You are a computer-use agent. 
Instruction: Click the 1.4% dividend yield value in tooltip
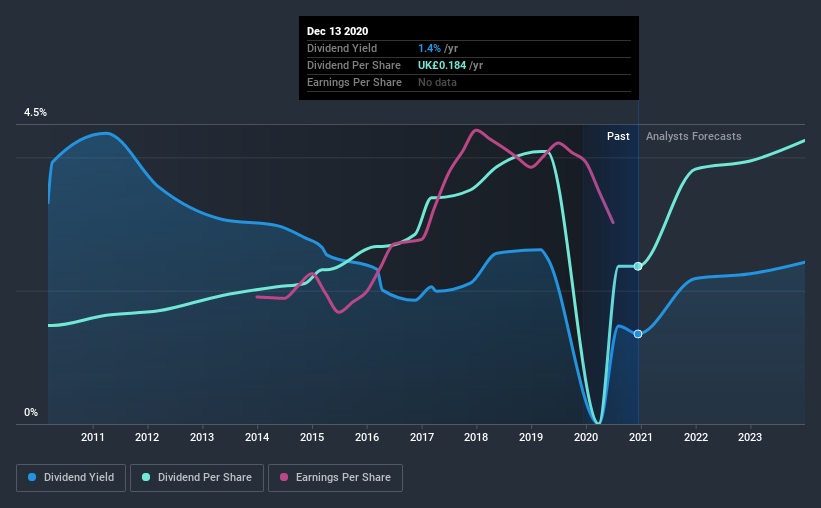(x=429, y=48)
